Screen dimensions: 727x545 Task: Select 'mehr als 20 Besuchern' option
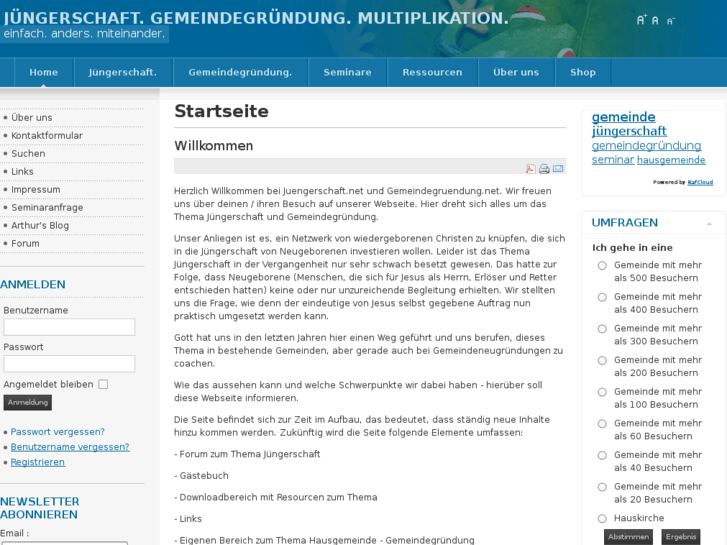(602, 487)
